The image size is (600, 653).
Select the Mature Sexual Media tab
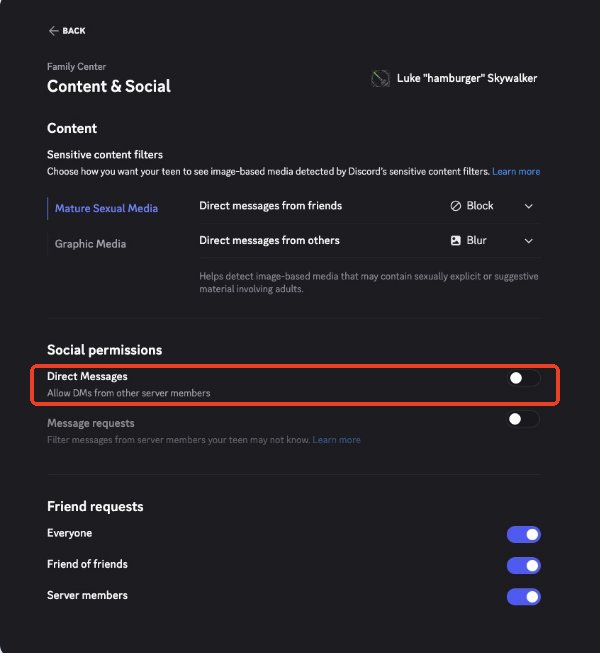coord(106,208)
